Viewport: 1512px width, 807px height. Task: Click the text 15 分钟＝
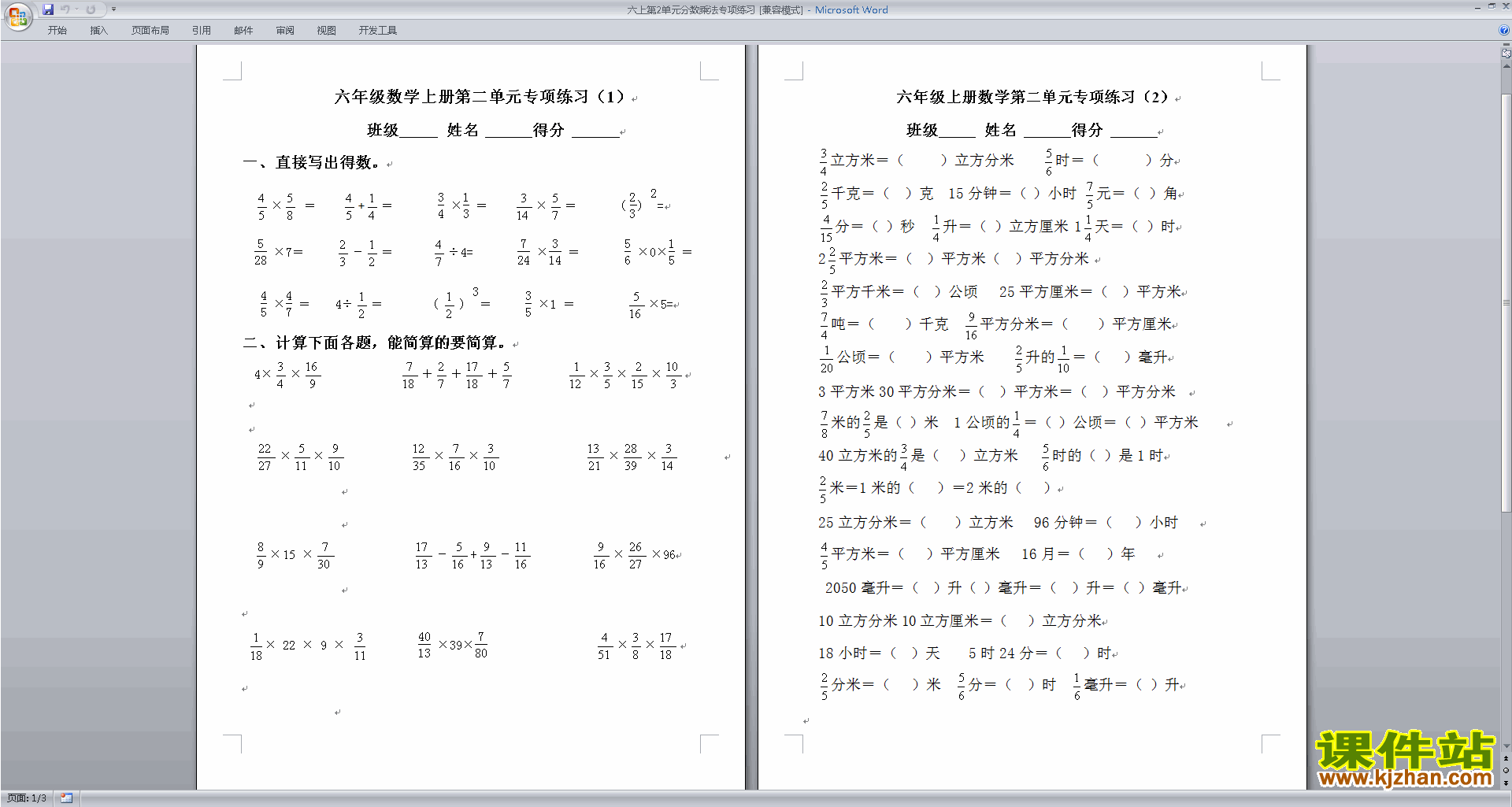click(980, 193)
